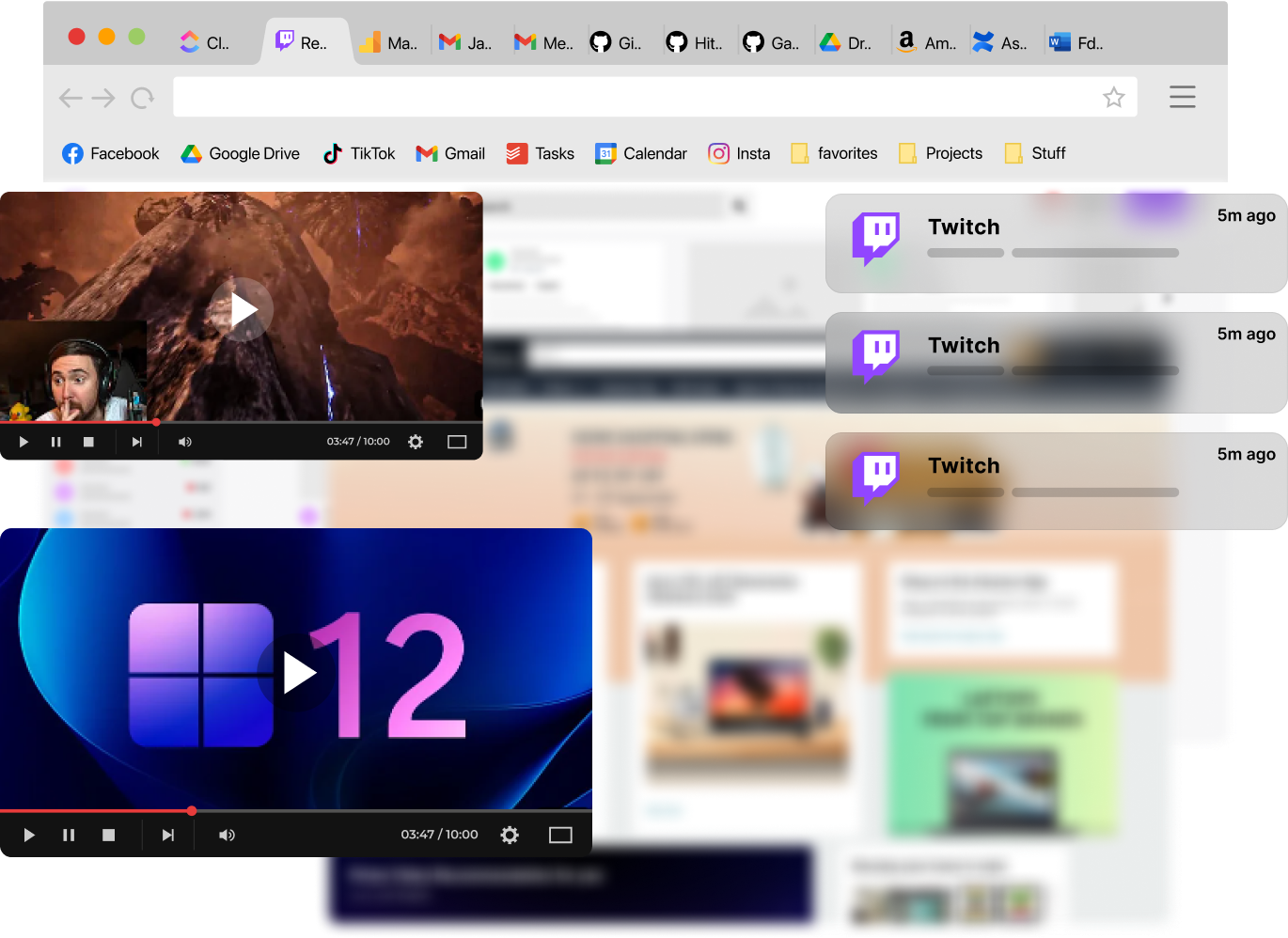Stop the gaming stream video
This screenshot has height=938, width=1288.
[88, 442]
